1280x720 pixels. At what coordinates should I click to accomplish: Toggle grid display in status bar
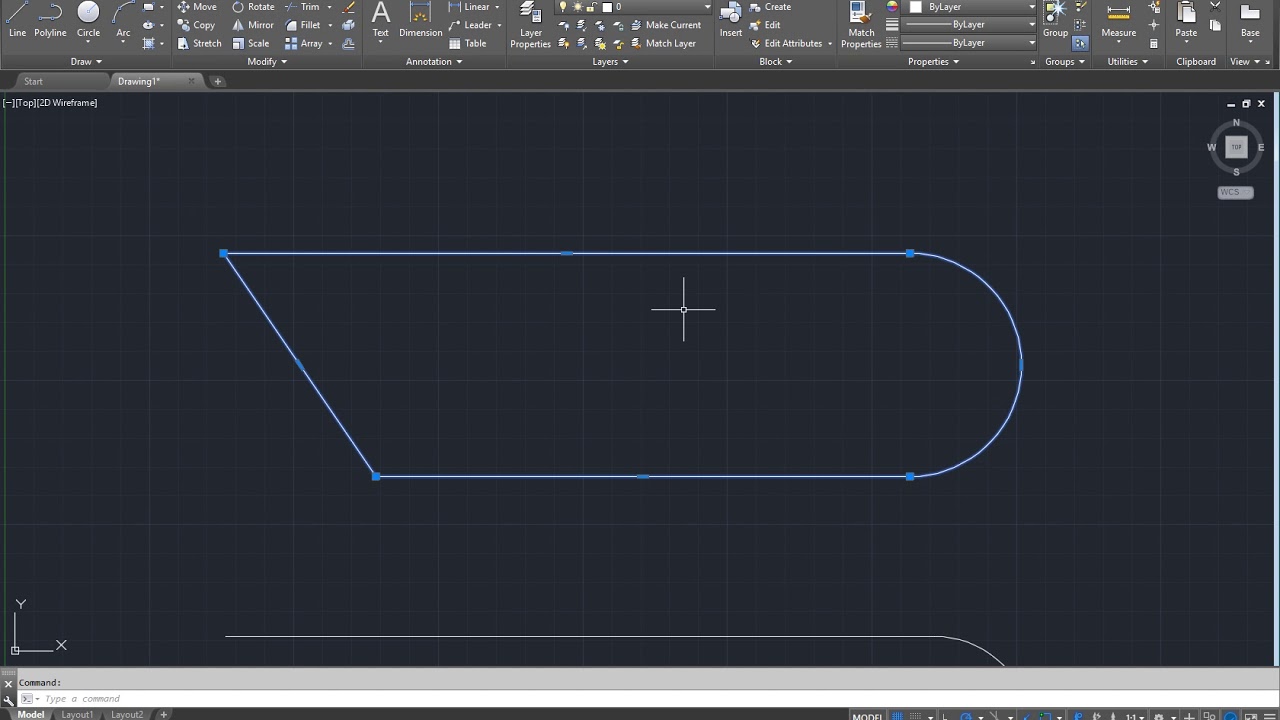pyautogui.click(x=897, y=715)
